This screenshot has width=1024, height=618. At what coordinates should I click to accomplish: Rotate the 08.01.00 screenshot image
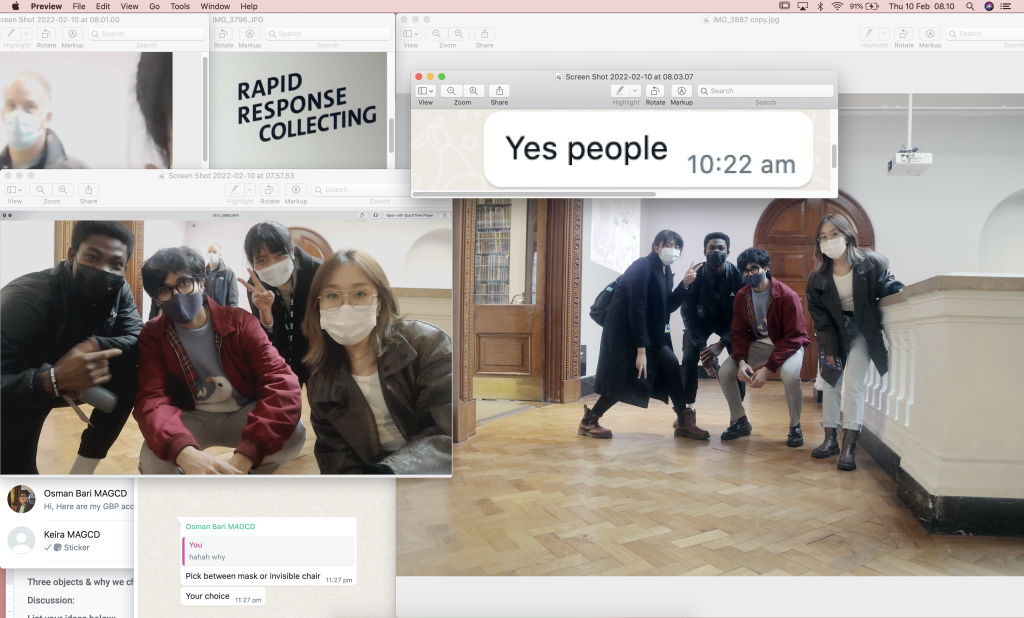coord(46,33)
